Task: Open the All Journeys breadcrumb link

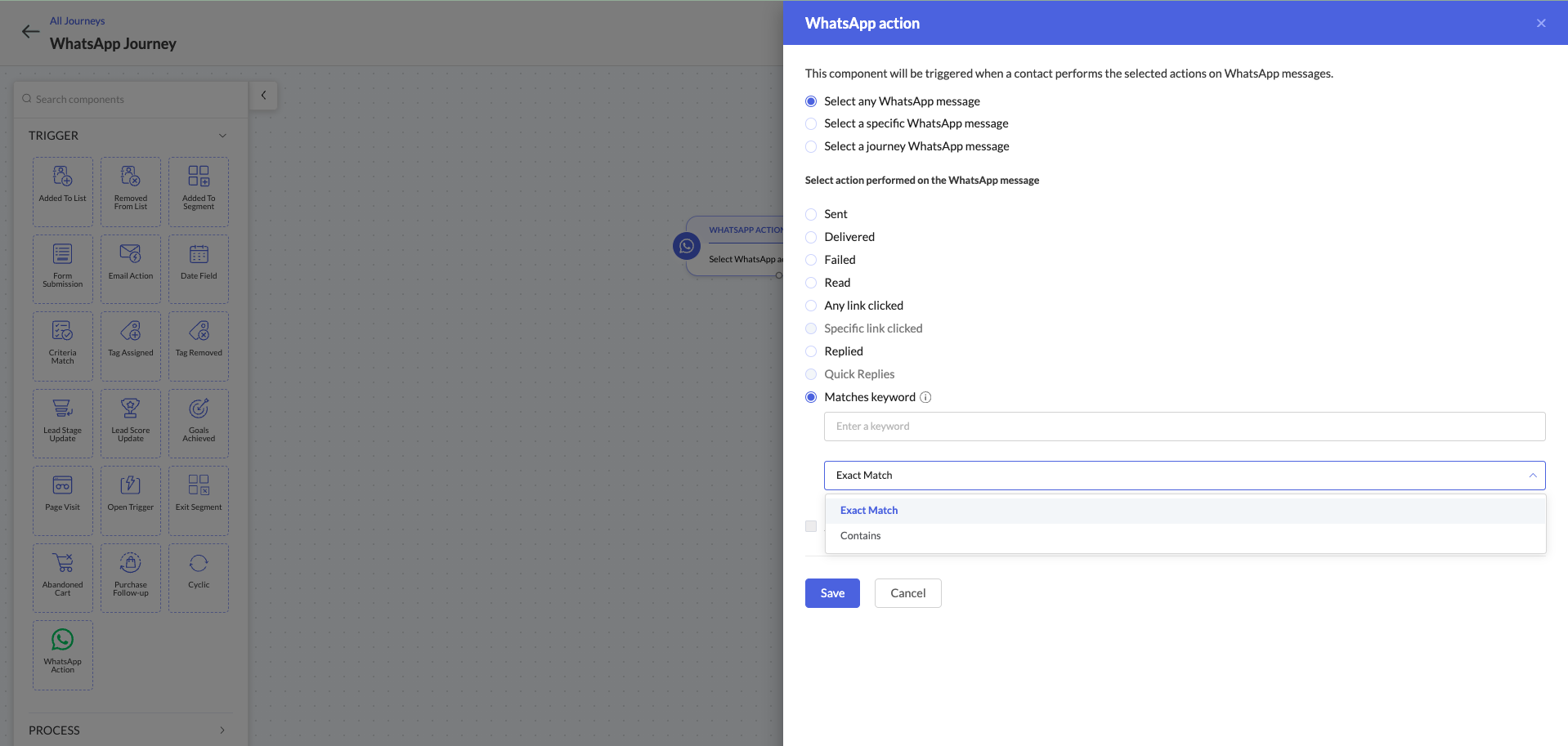Action: tap(78, 21)
